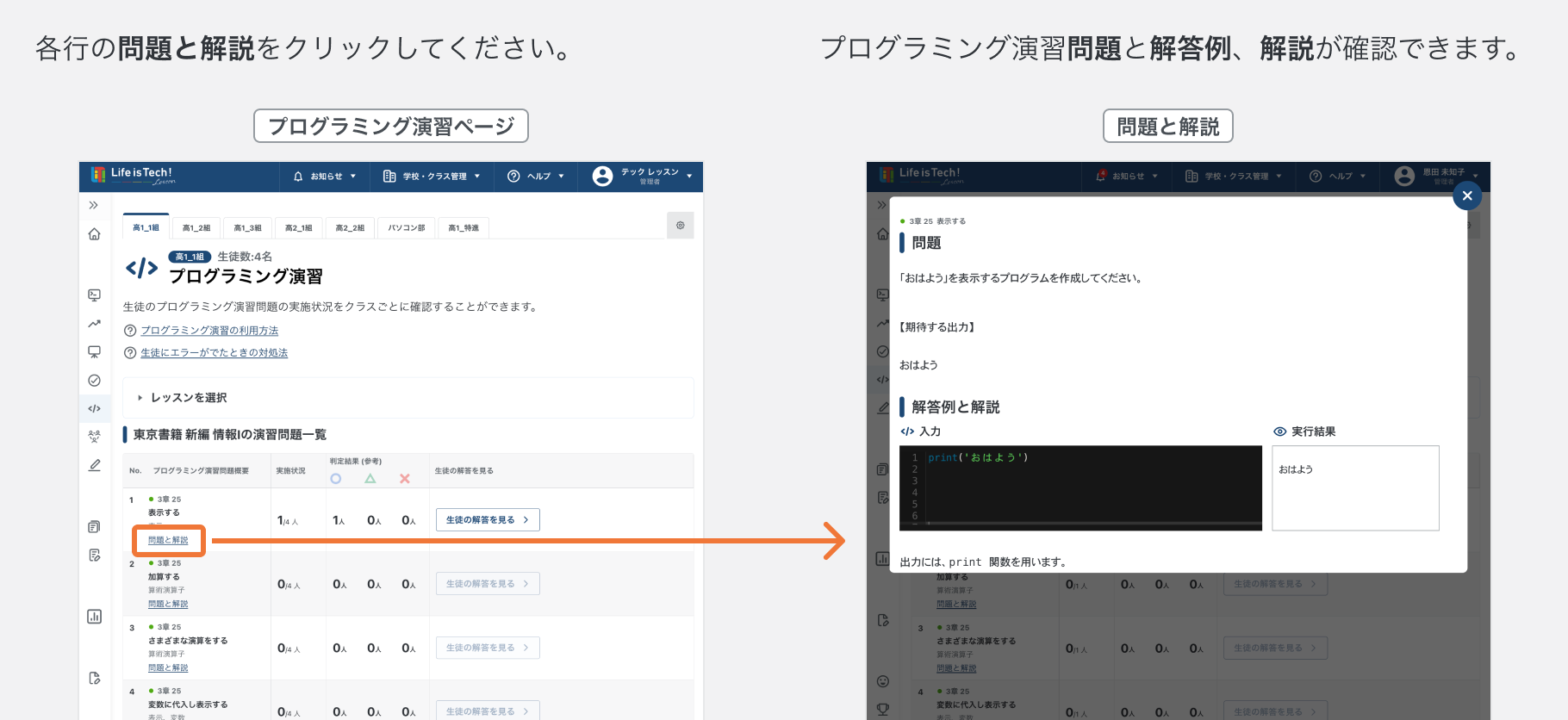Open the gear settings button beside class tabs
Image resolution: width=1568 pixels, height=720 pixels.
pos(681,226)
